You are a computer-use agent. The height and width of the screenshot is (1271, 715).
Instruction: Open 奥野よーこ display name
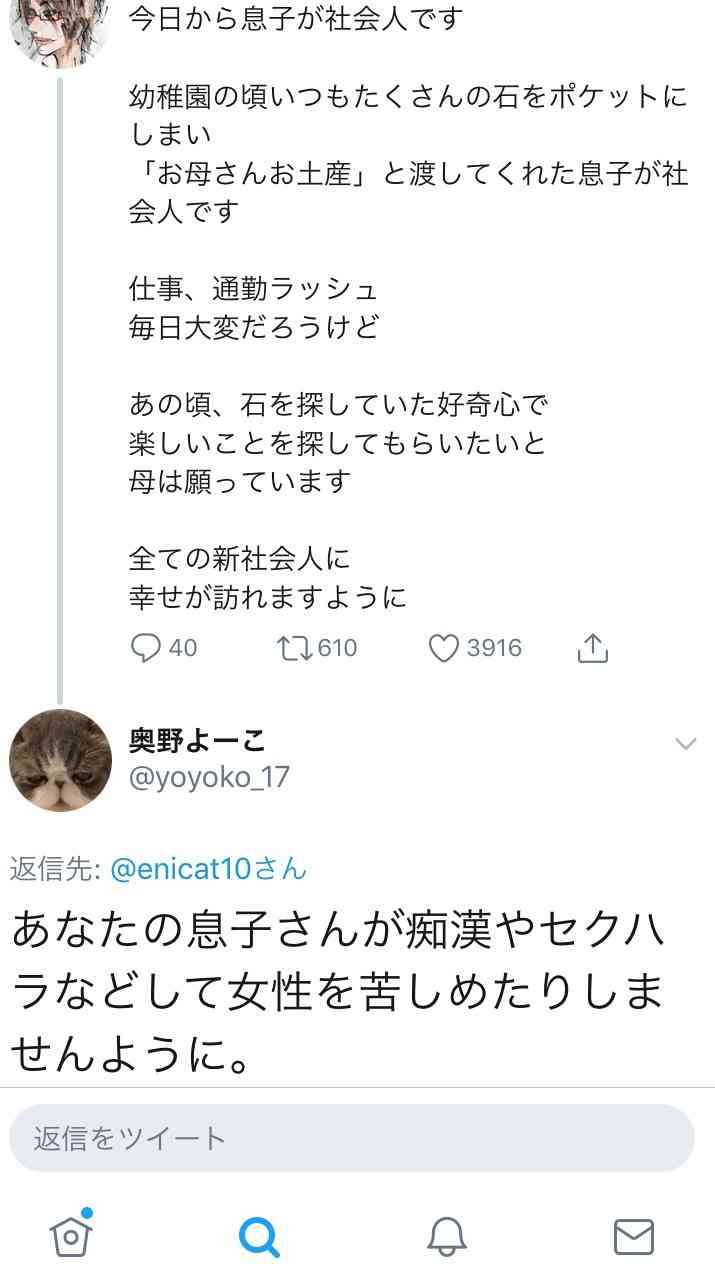click(197, 740)
